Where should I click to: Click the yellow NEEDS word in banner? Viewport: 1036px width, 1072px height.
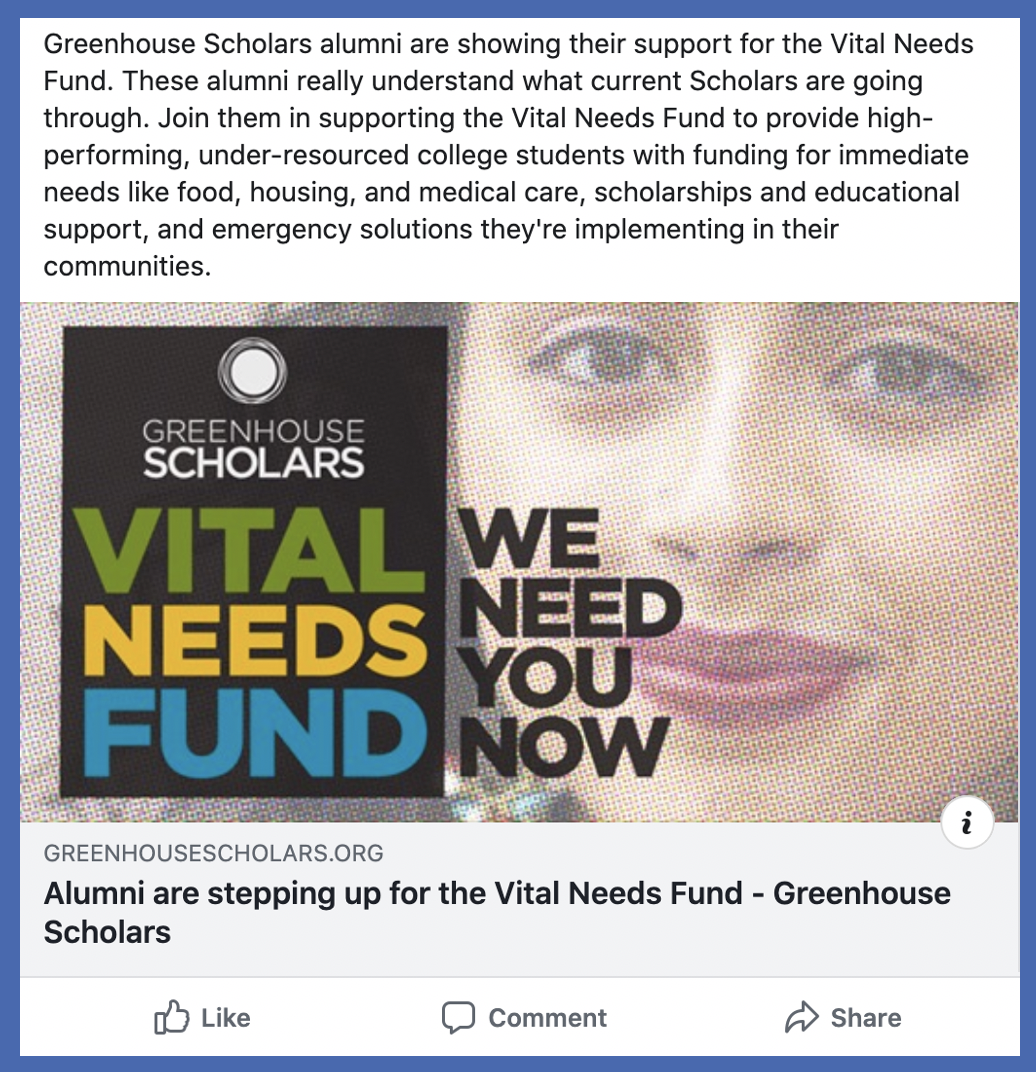[255, 641]
